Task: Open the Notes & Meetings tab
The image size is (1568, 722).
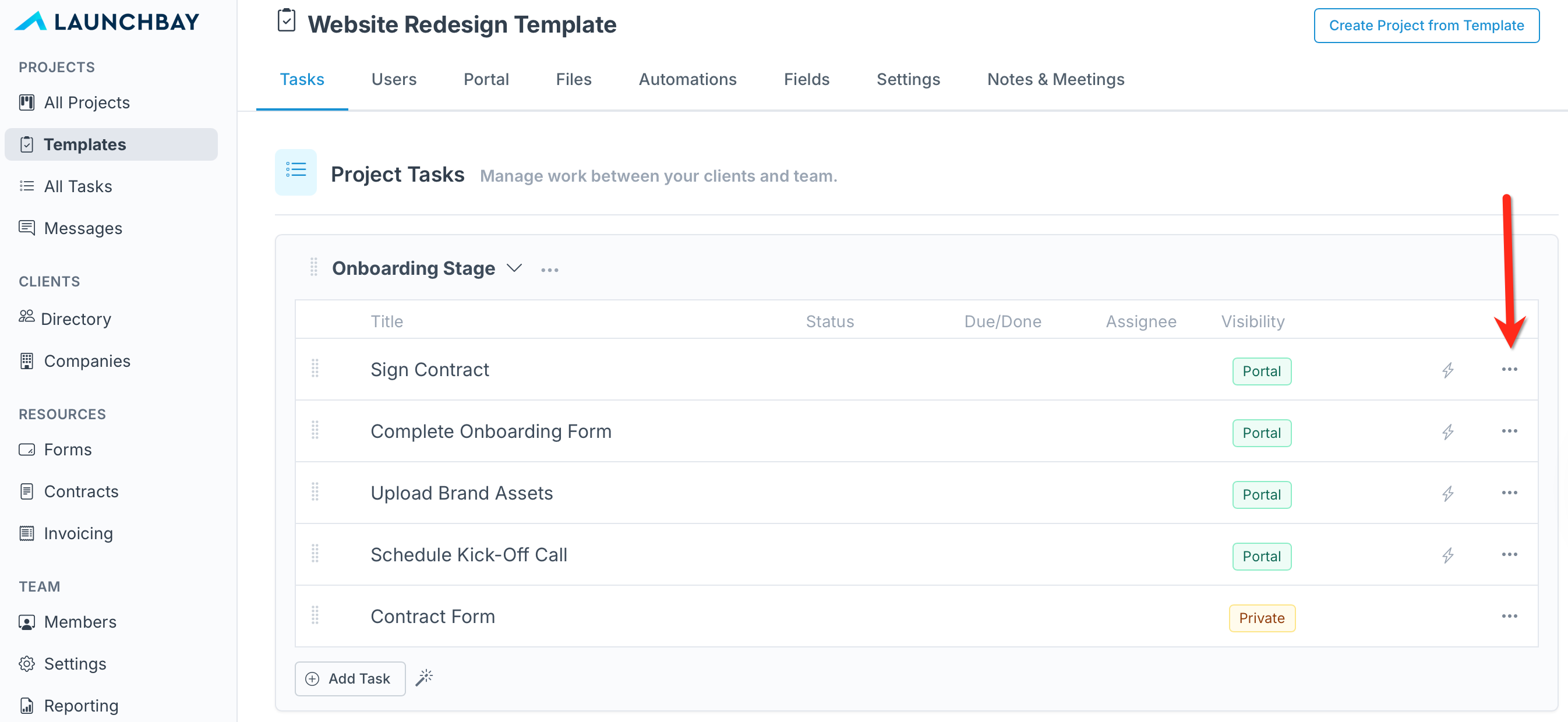Action: tap(1055, 79)
